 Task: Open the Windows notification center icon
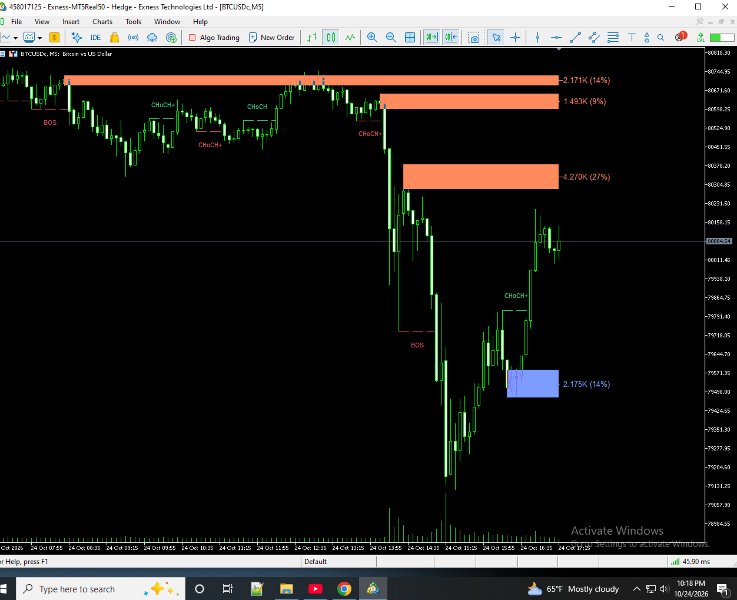click(722, 589)
